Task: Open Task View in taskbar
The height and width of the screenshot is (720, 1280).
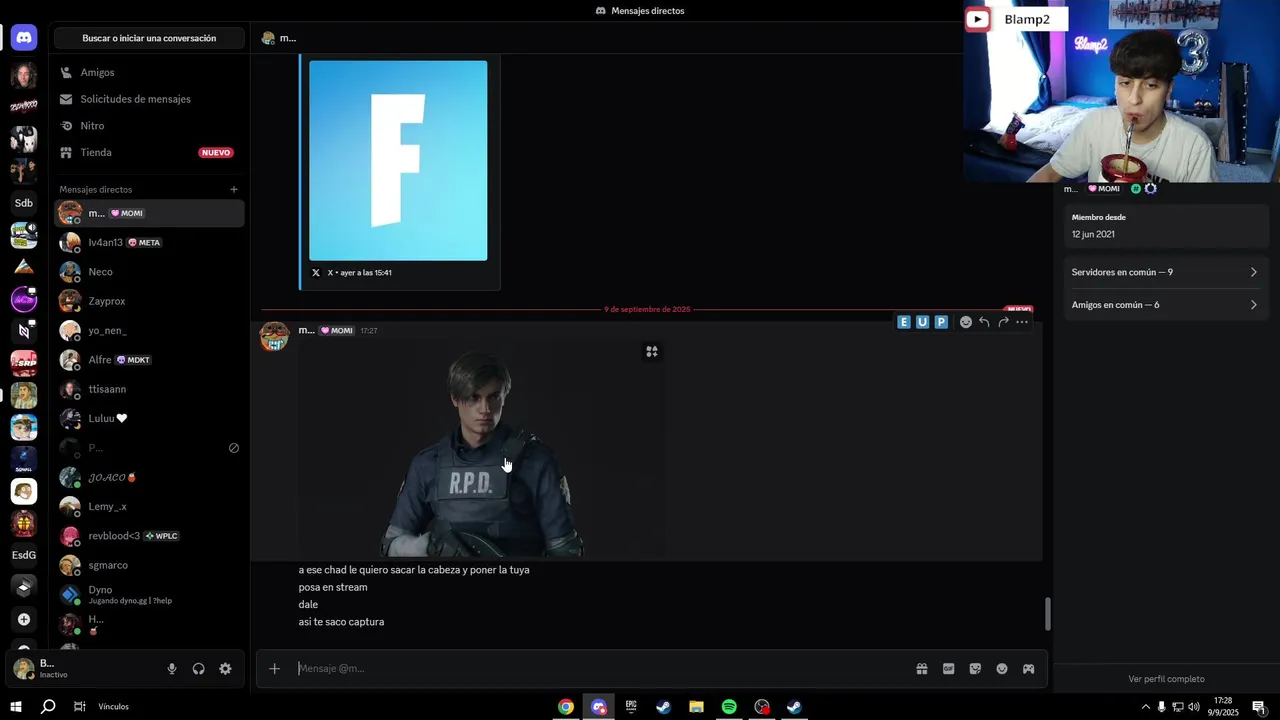Action: click(x=79, y=706)
